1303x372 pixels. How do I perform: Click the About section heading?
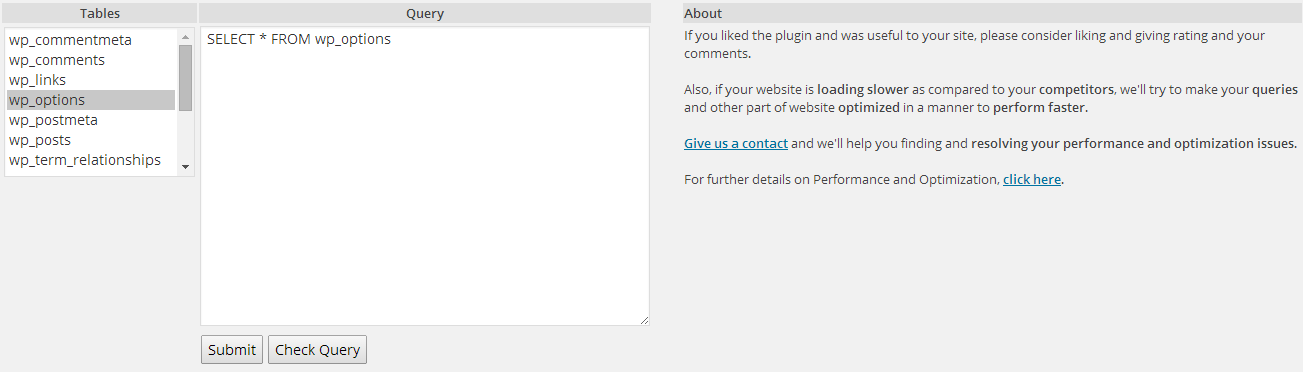(x=703, y=14)
